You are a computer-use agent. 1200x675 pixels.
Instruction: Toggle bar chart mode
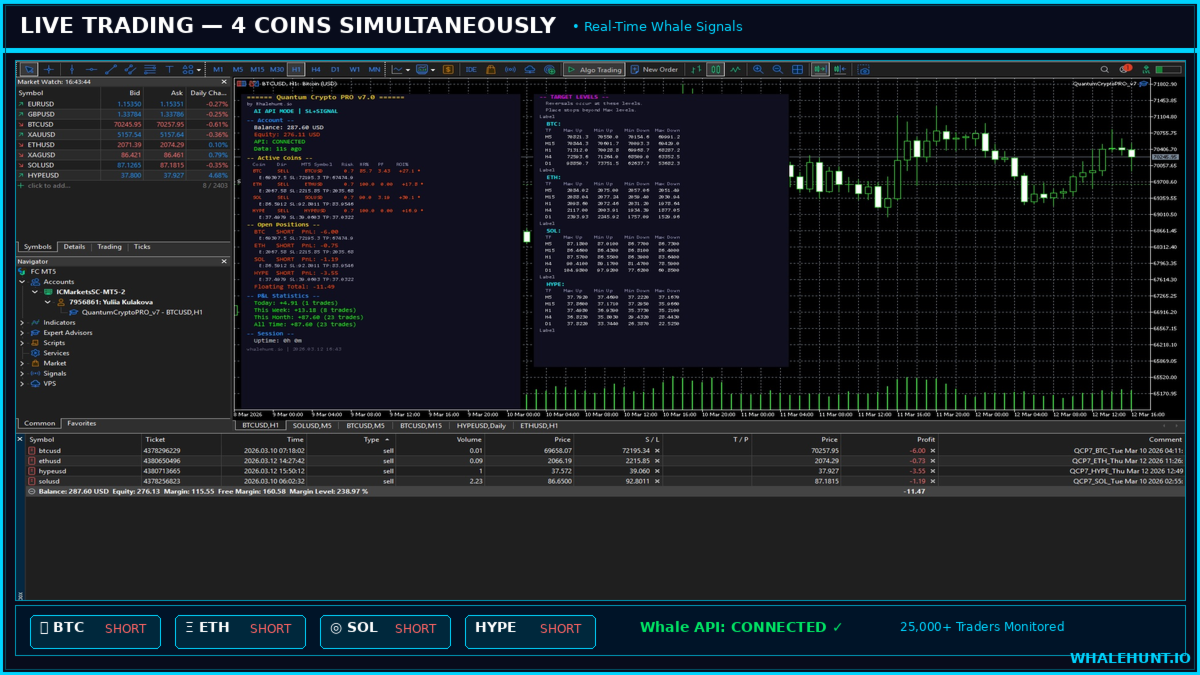[x=696, y=69]
